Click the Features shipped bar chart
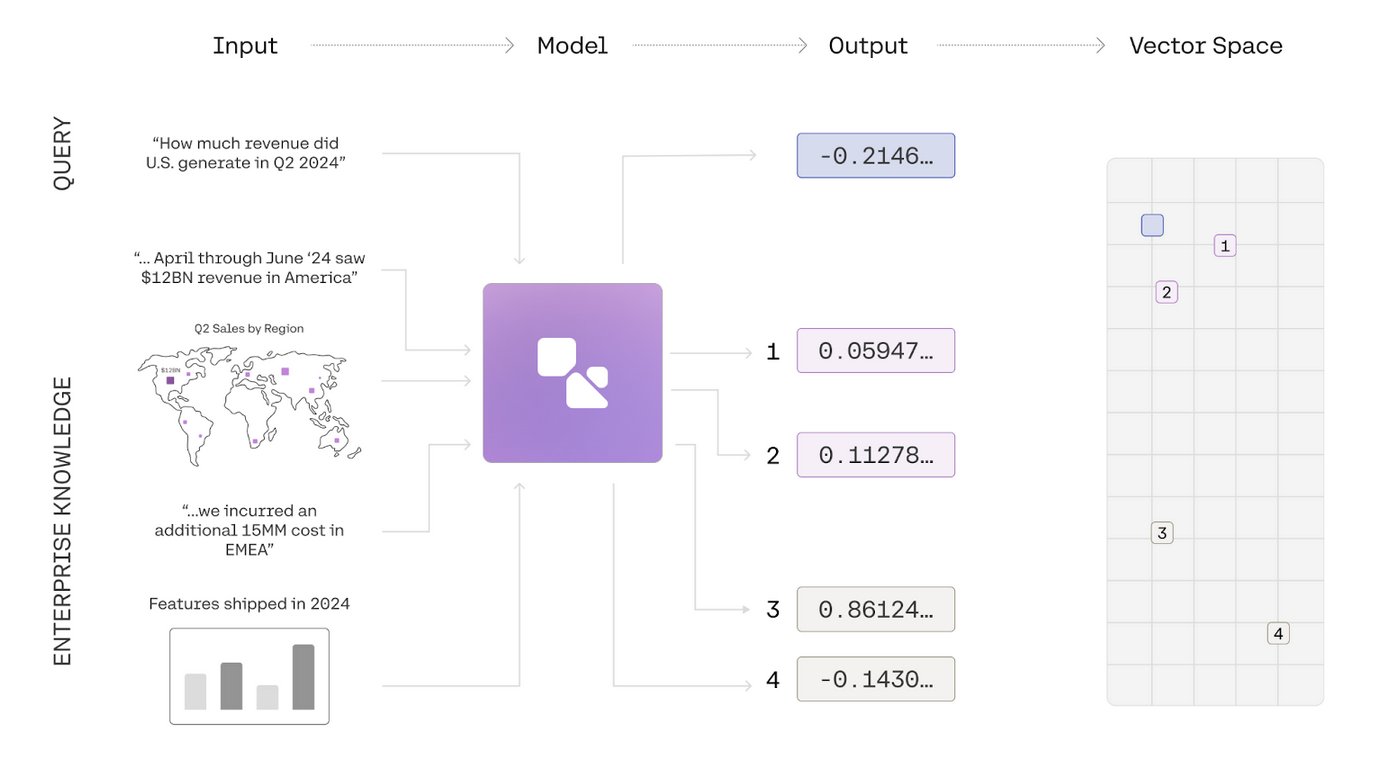The height and width of the screenshot is (758, 1386). point(249,676)
